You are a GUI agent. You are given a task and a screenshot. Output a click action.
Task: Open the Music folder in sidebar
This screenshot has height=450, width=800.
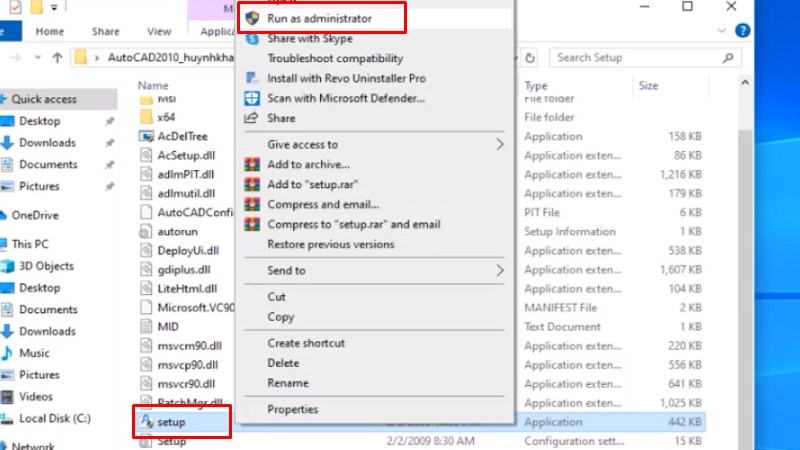(x=34, y=353)
